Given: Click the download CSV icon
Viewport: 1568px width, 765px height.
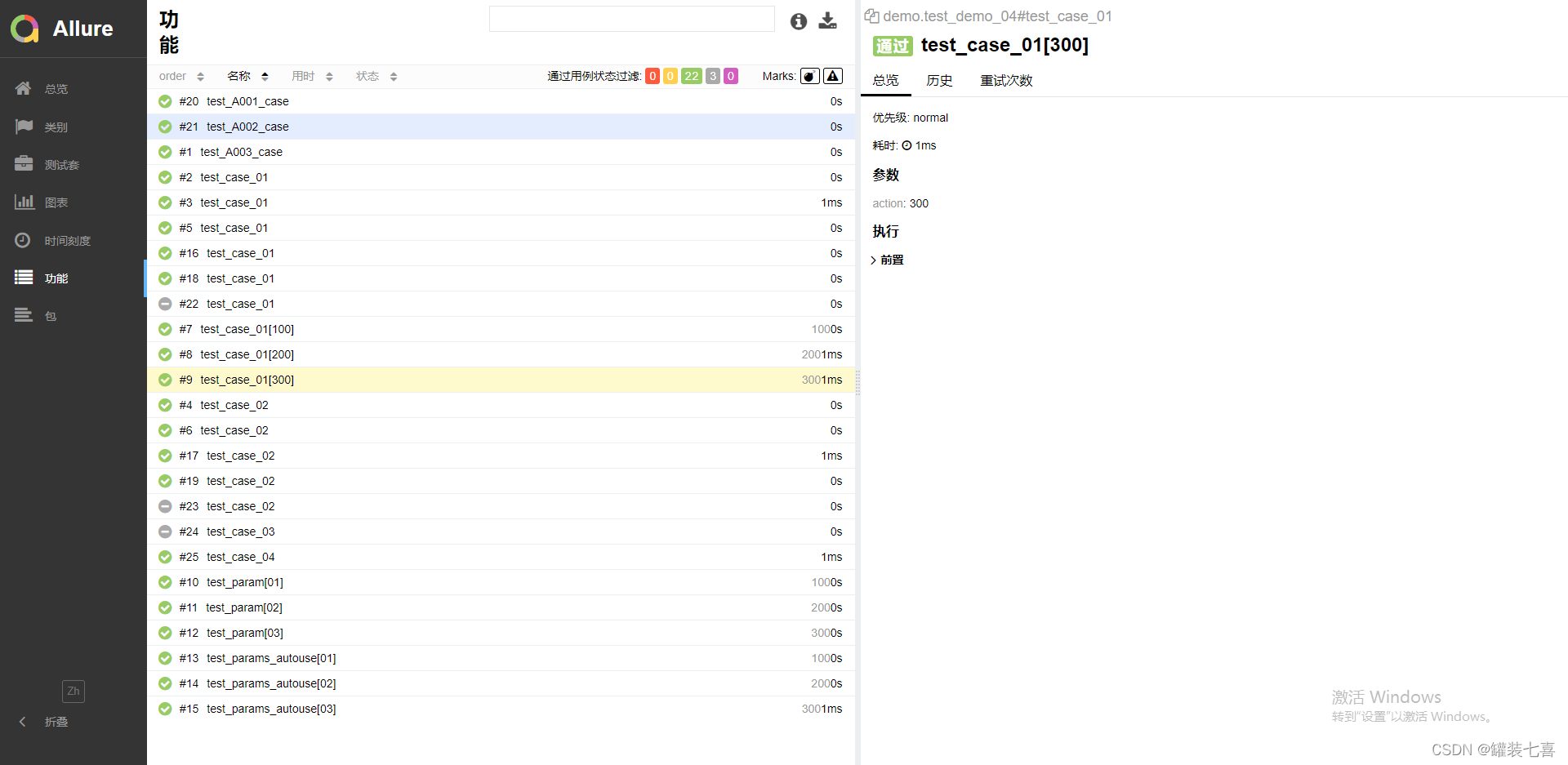Looking at the screenshot, I should click(828, 21).
